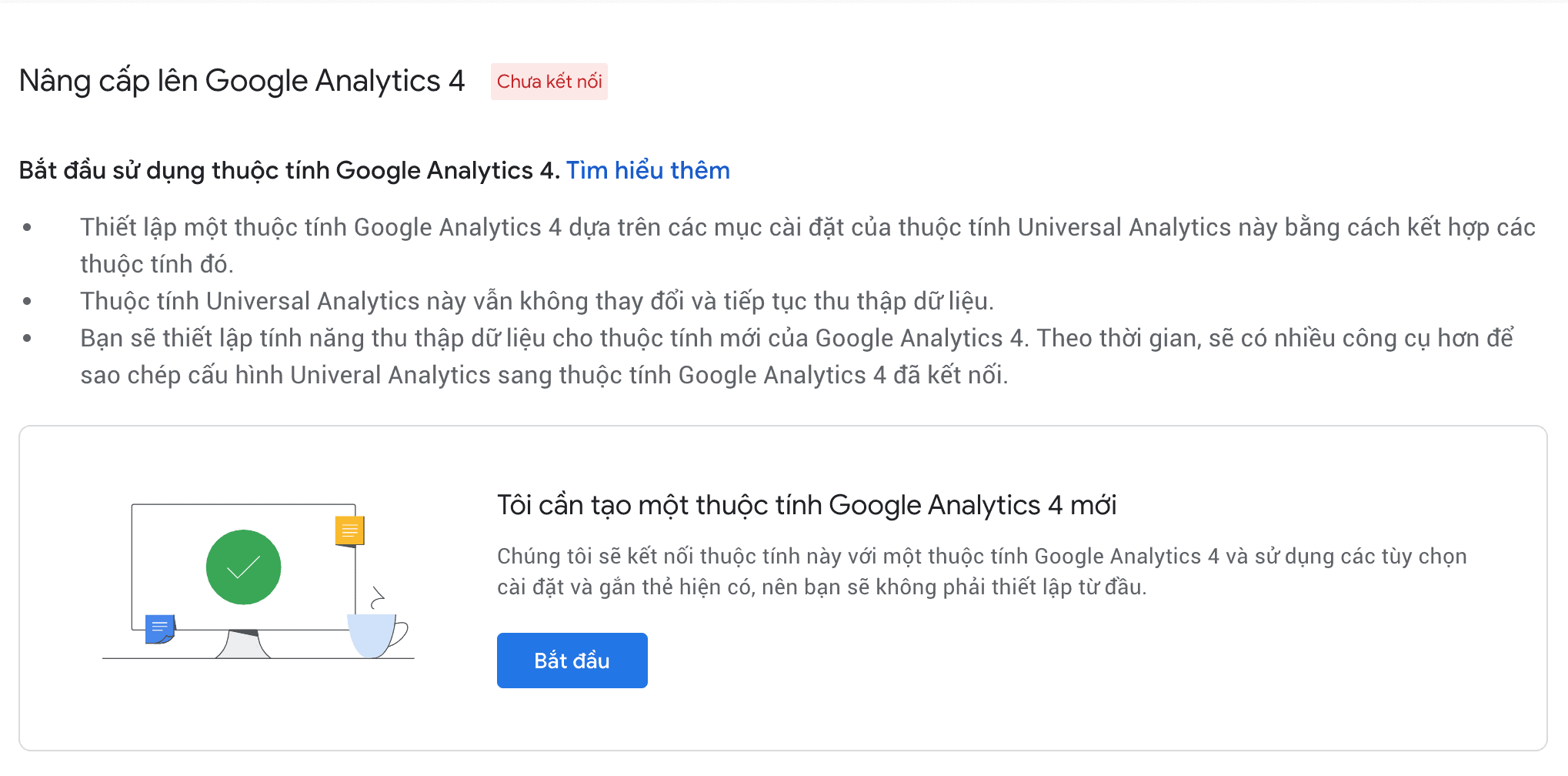Click the blue sticky note icon
The width and height of the screenshot is (1568, 776).
(x=160, y=628)
